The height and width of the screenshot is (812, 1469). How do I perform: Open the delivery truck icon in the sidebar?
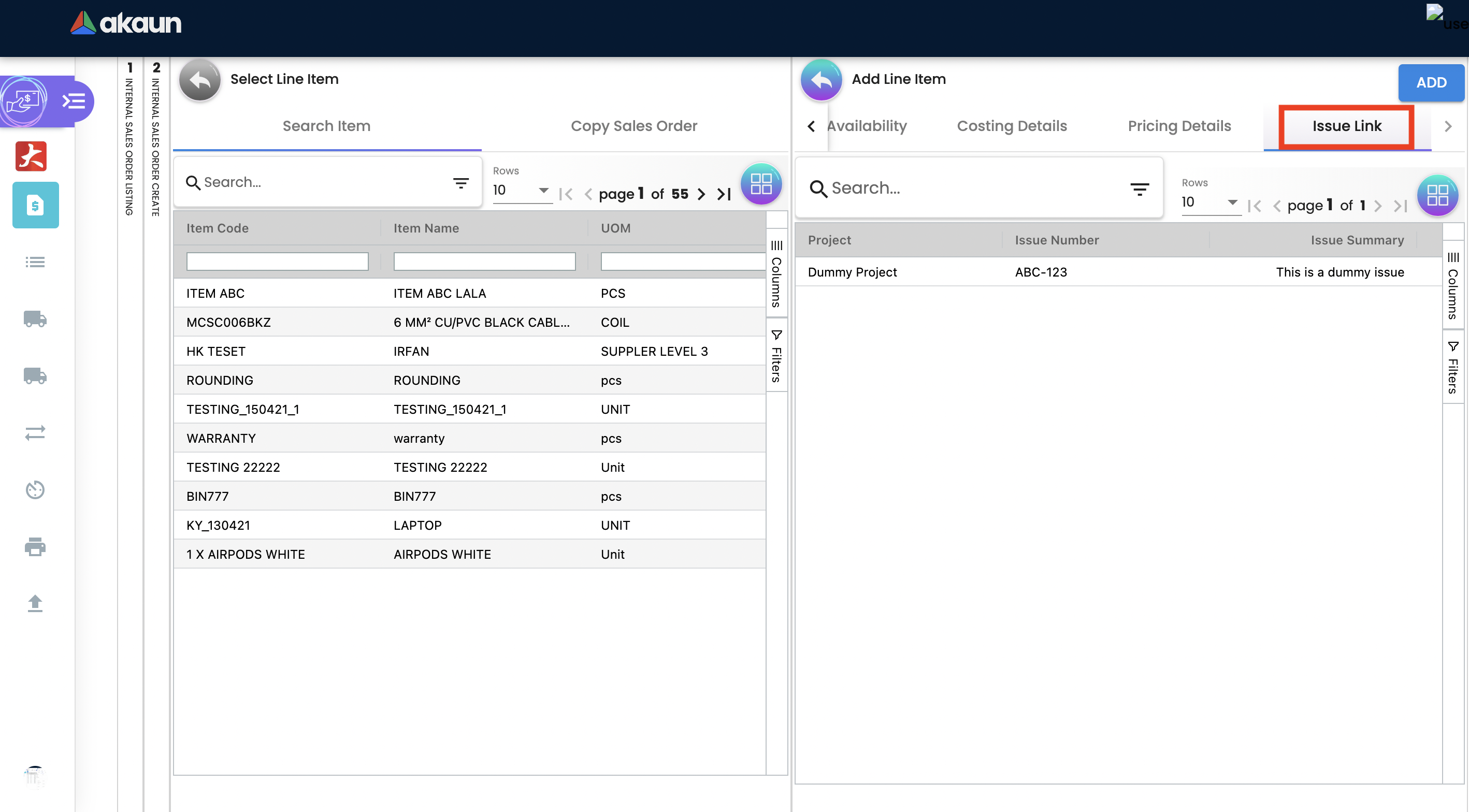[35, 319]
